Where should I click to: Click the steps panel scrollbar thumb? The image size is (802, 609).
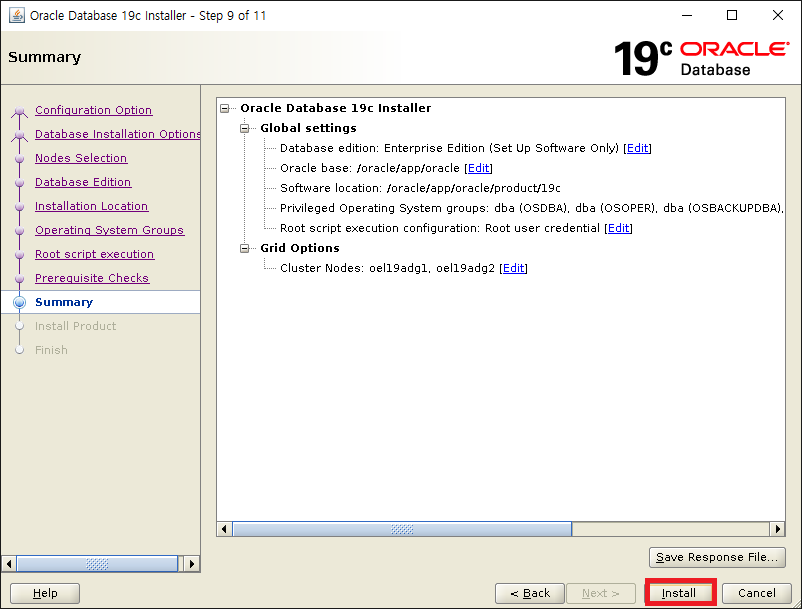click(97, 564)
